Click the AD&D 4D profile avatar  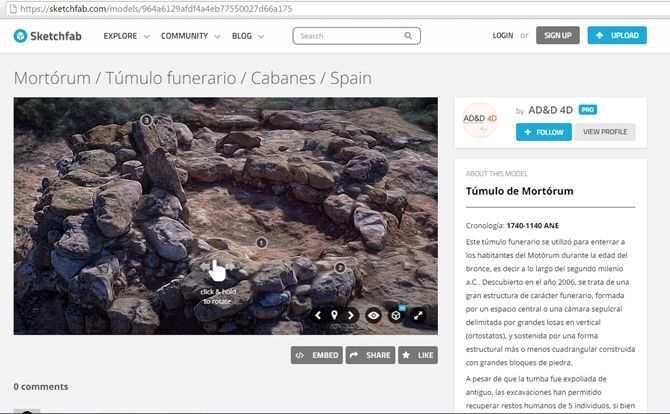point(480,122)
